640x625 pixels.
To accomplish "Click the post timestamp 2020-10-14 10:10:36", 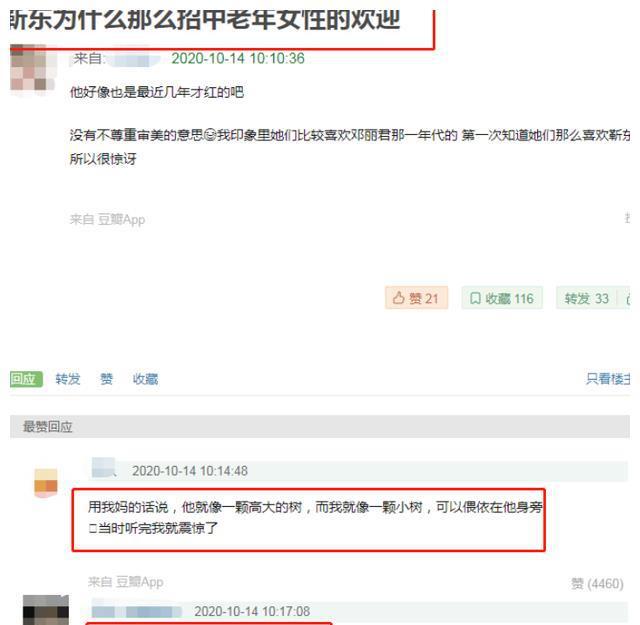I will (x=238, y=59).
